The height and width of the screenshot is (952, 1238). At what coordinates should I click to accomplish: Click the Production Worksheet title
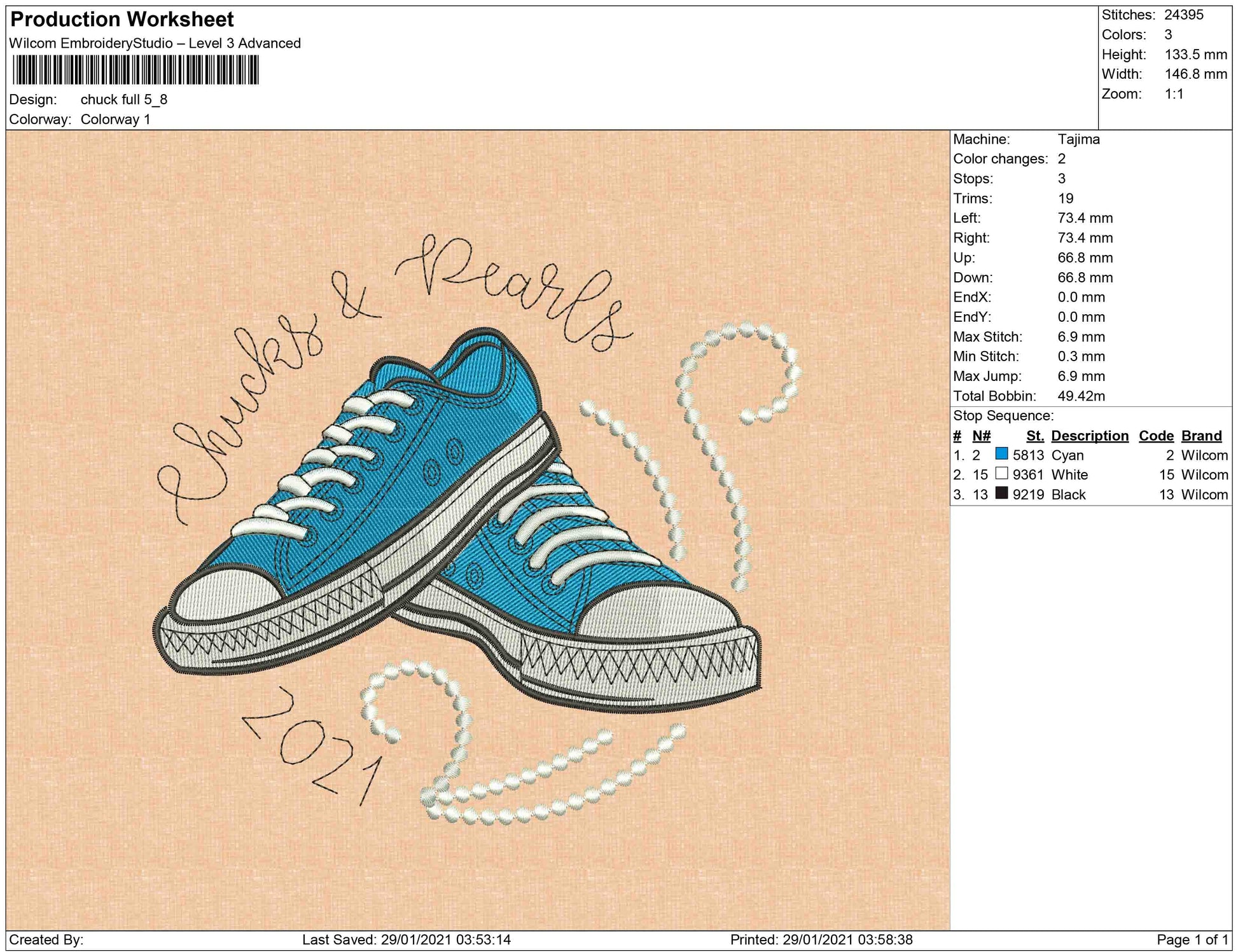[122, 20]
